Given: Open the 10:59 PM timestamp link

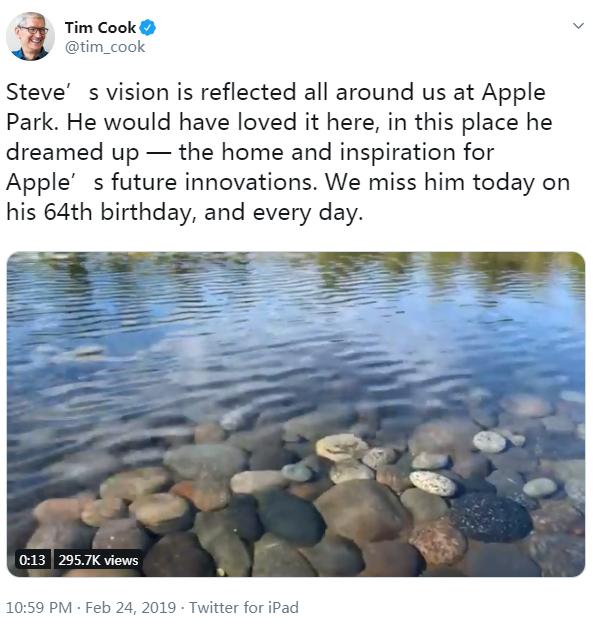Looking at the screenshot, I should (39, 607).
